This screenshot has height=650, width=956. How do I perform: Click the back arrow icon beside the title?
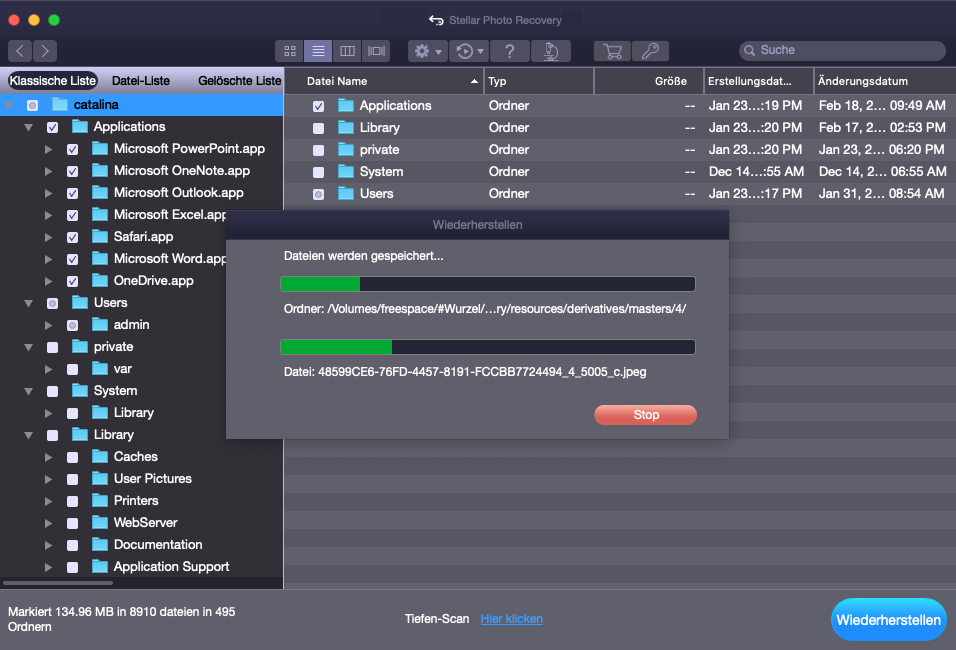pyautogui.click(x=436, y=20)
